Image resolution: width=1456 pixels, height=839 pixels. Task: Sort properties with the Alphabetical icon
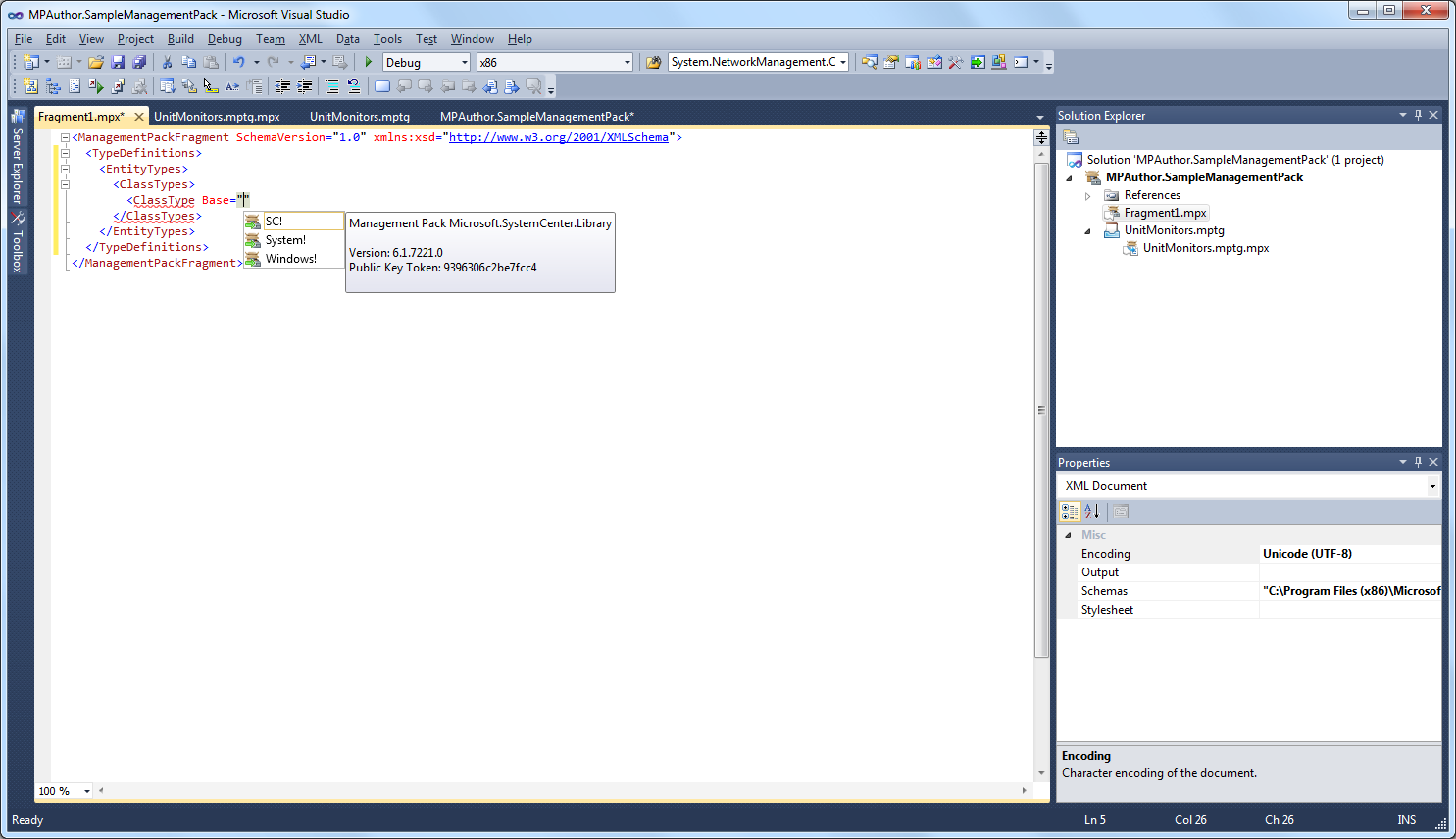point(1091,512)
